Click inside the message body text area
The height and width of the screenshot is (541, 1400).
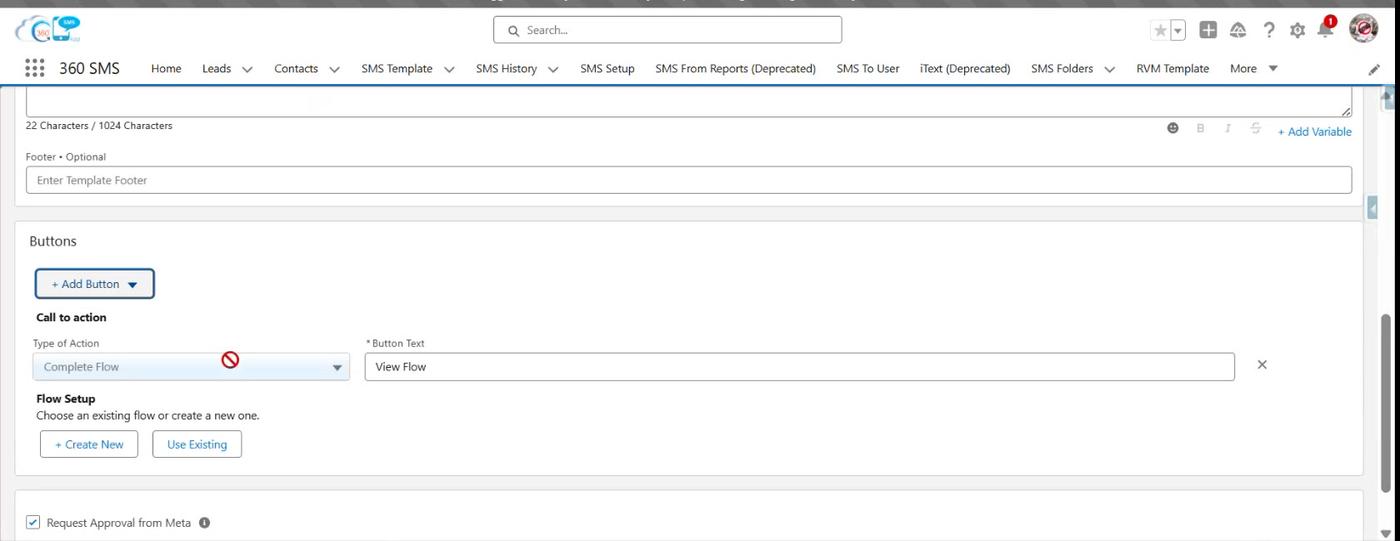688,101
